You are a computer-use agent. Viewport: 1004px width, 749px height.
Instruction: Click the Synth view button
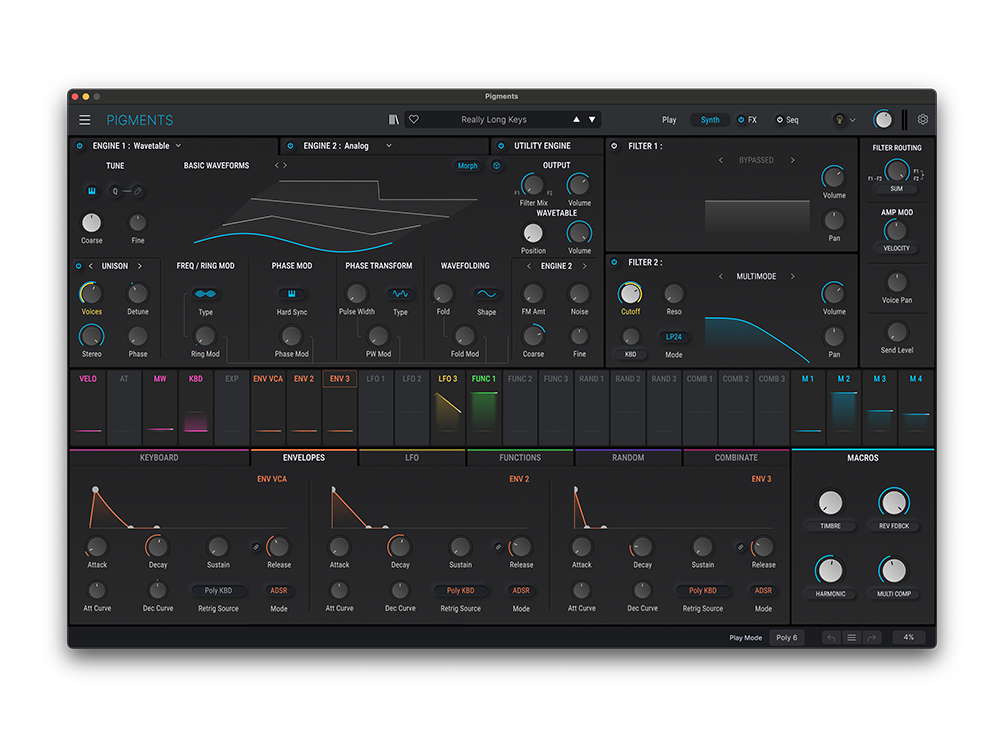point(710,120)
